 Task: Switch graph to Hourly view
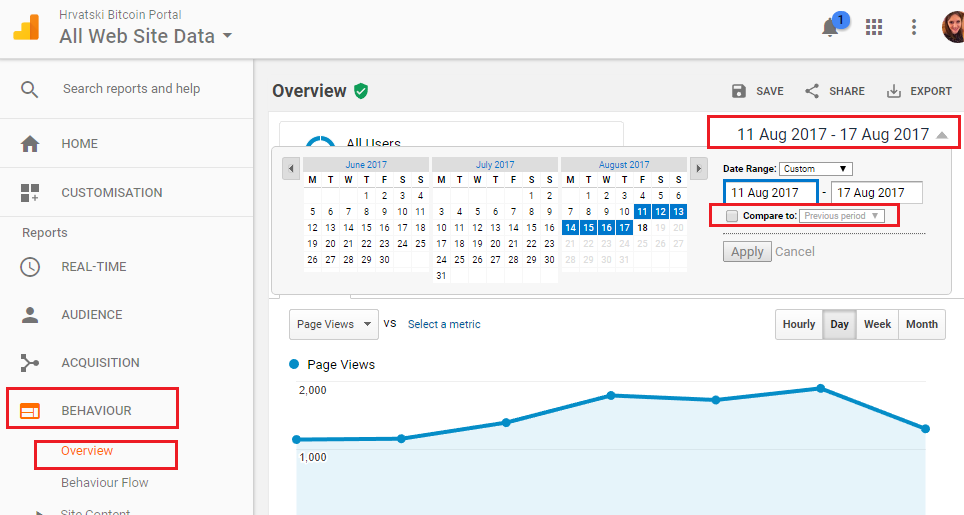pos(799,324)
